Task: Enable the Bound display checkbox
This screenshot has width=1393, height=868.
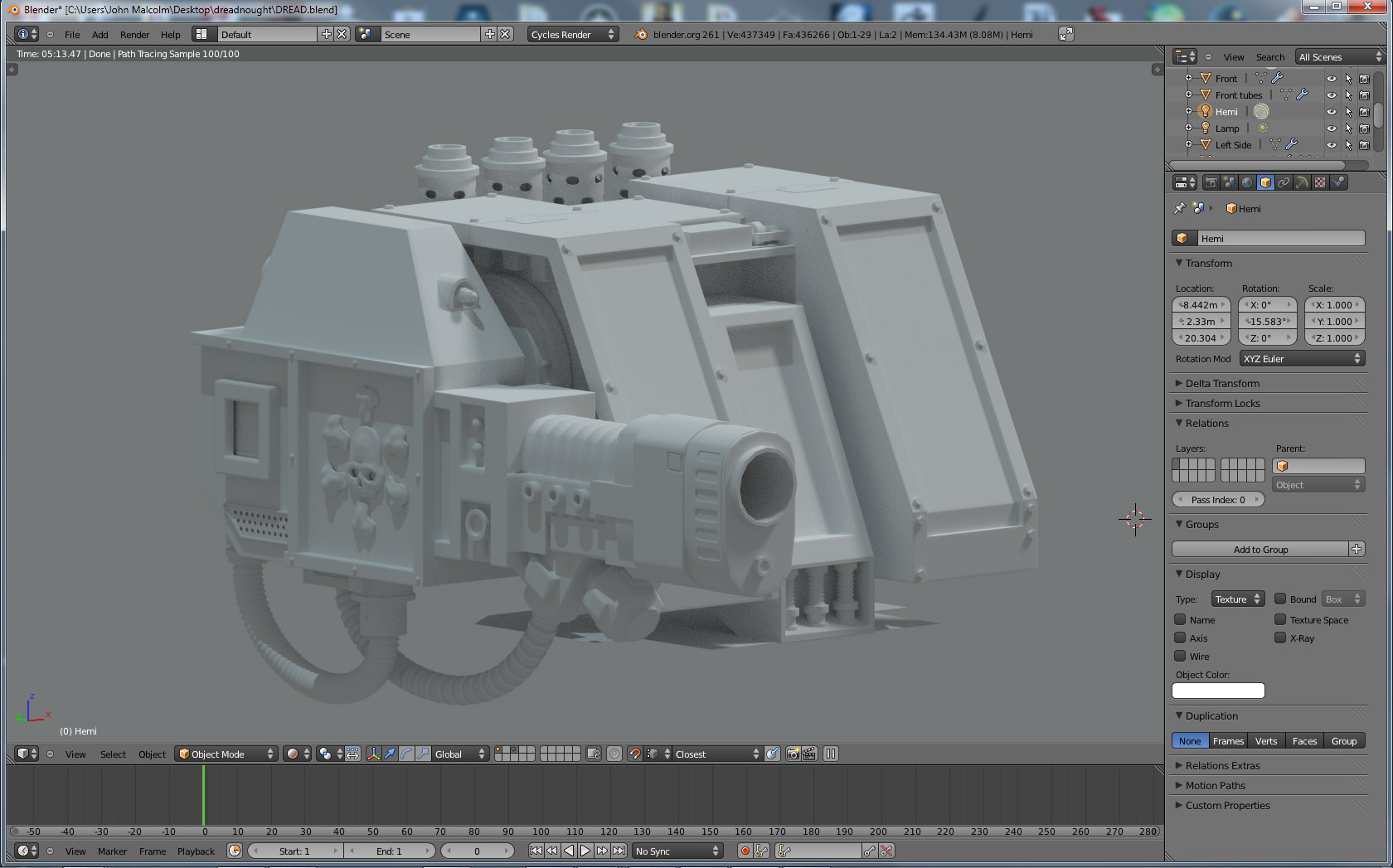Action: click(1280, 599)
